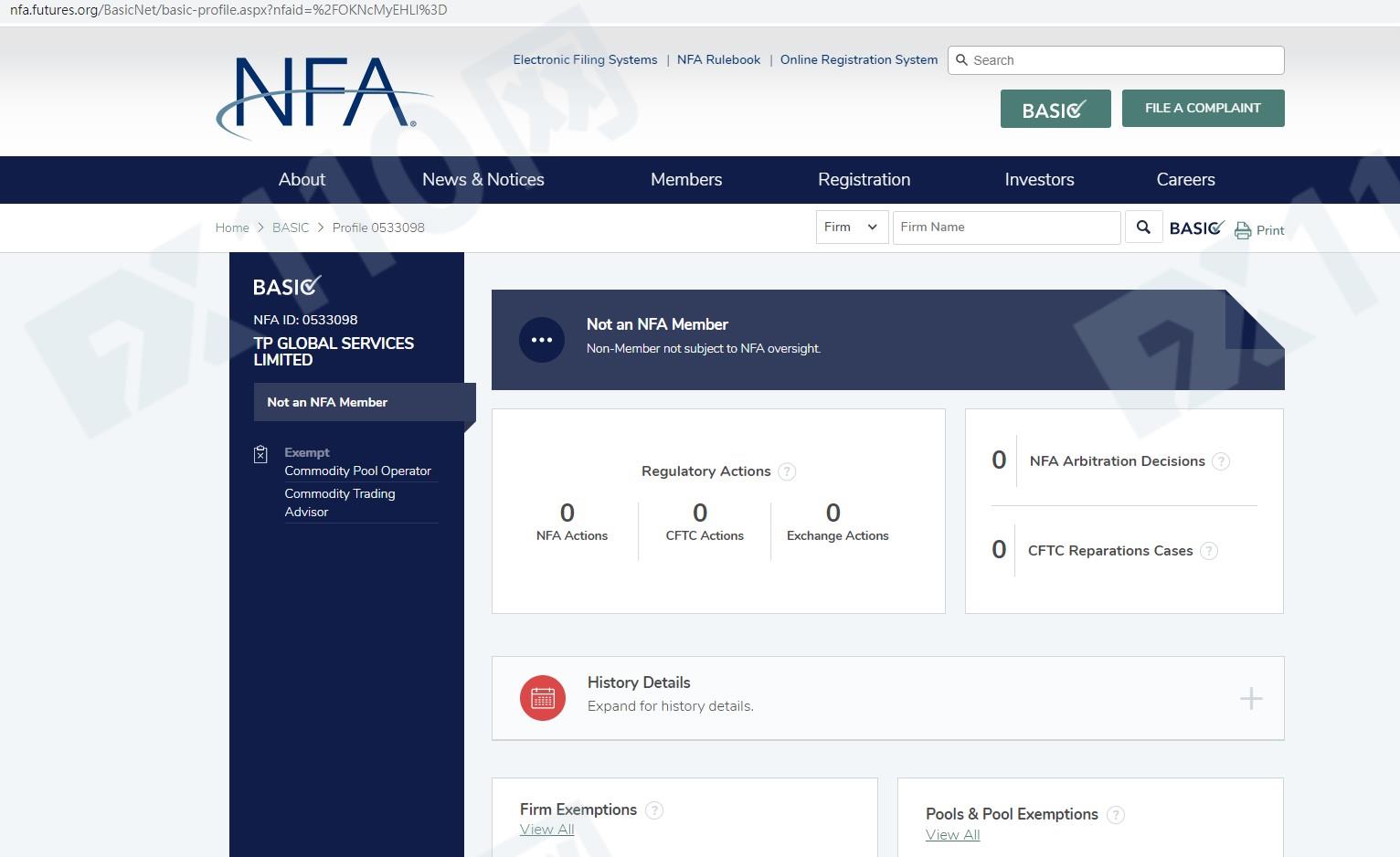Select Commodity Pool Operator in sidebar
1400x857 pixels.
pos(358,471)
